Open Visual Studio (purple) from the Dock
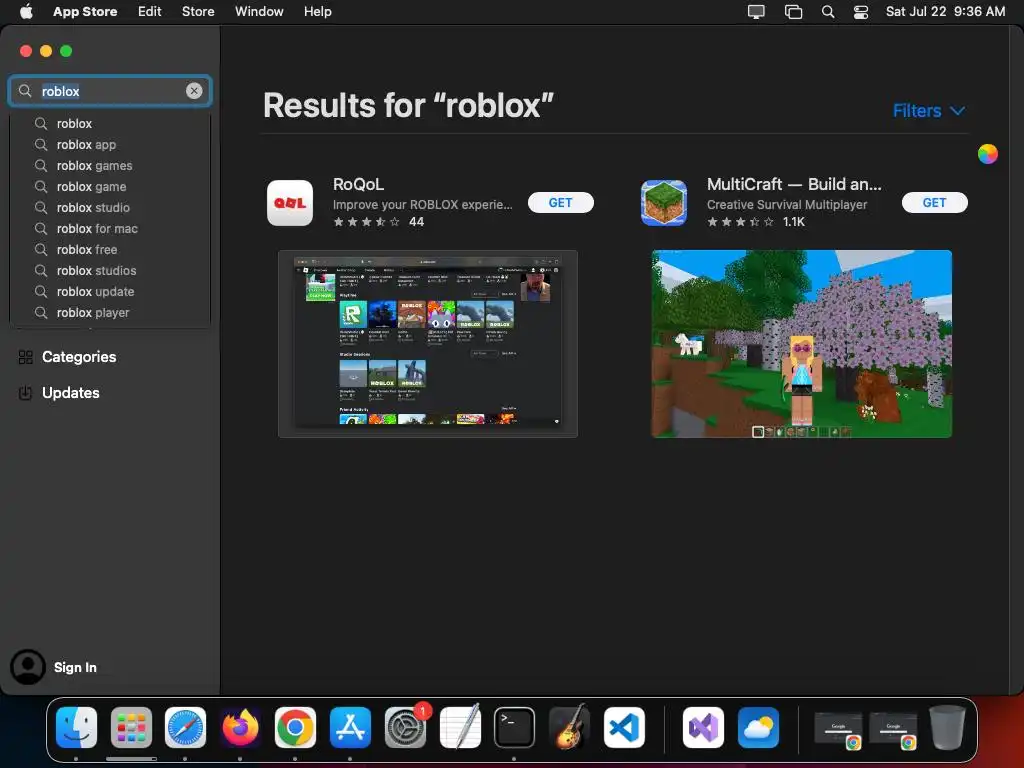Viewport: 1024px width, 768px height. tap(703, 727)
